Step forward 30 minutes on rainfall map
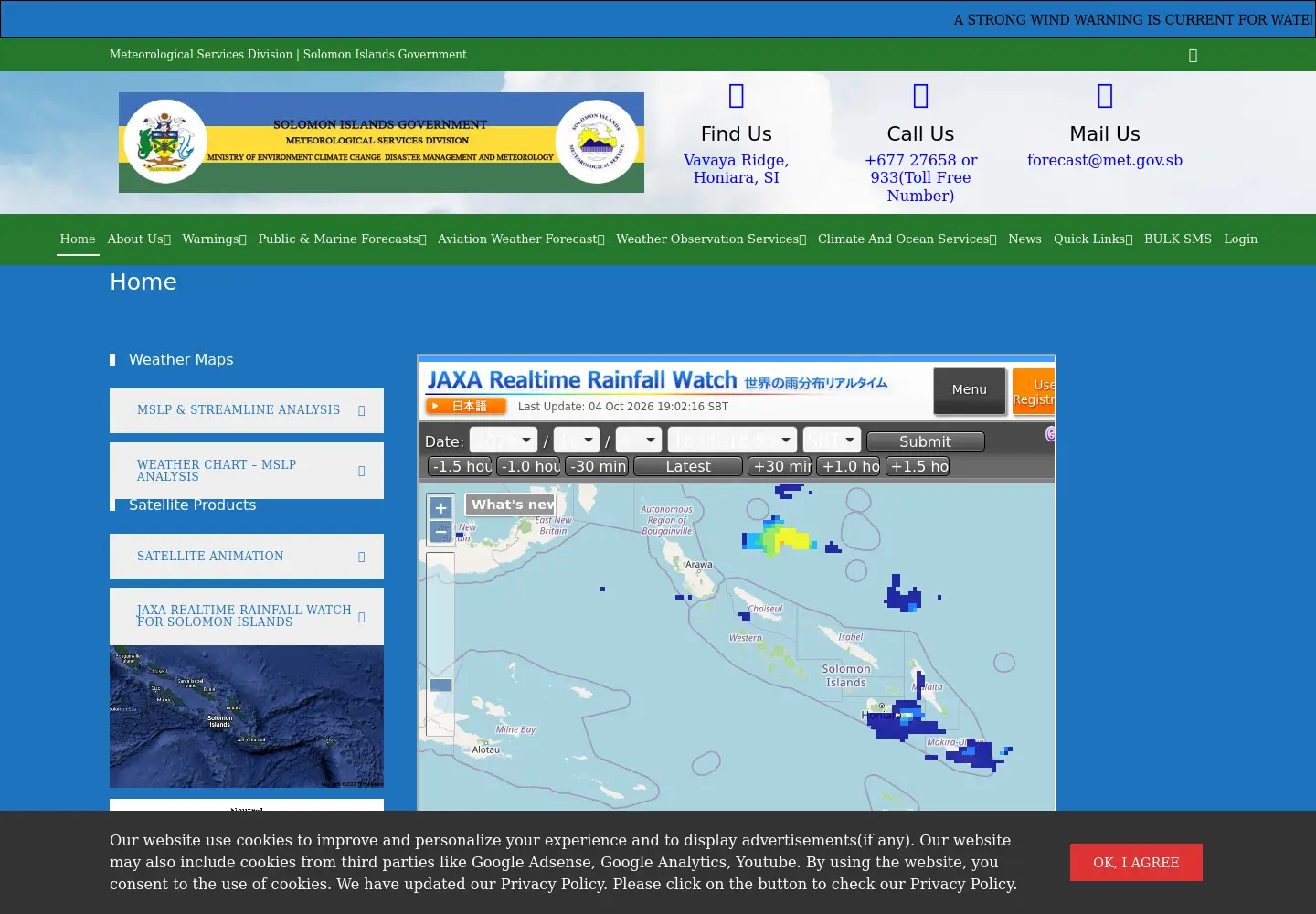 [780, 466]
